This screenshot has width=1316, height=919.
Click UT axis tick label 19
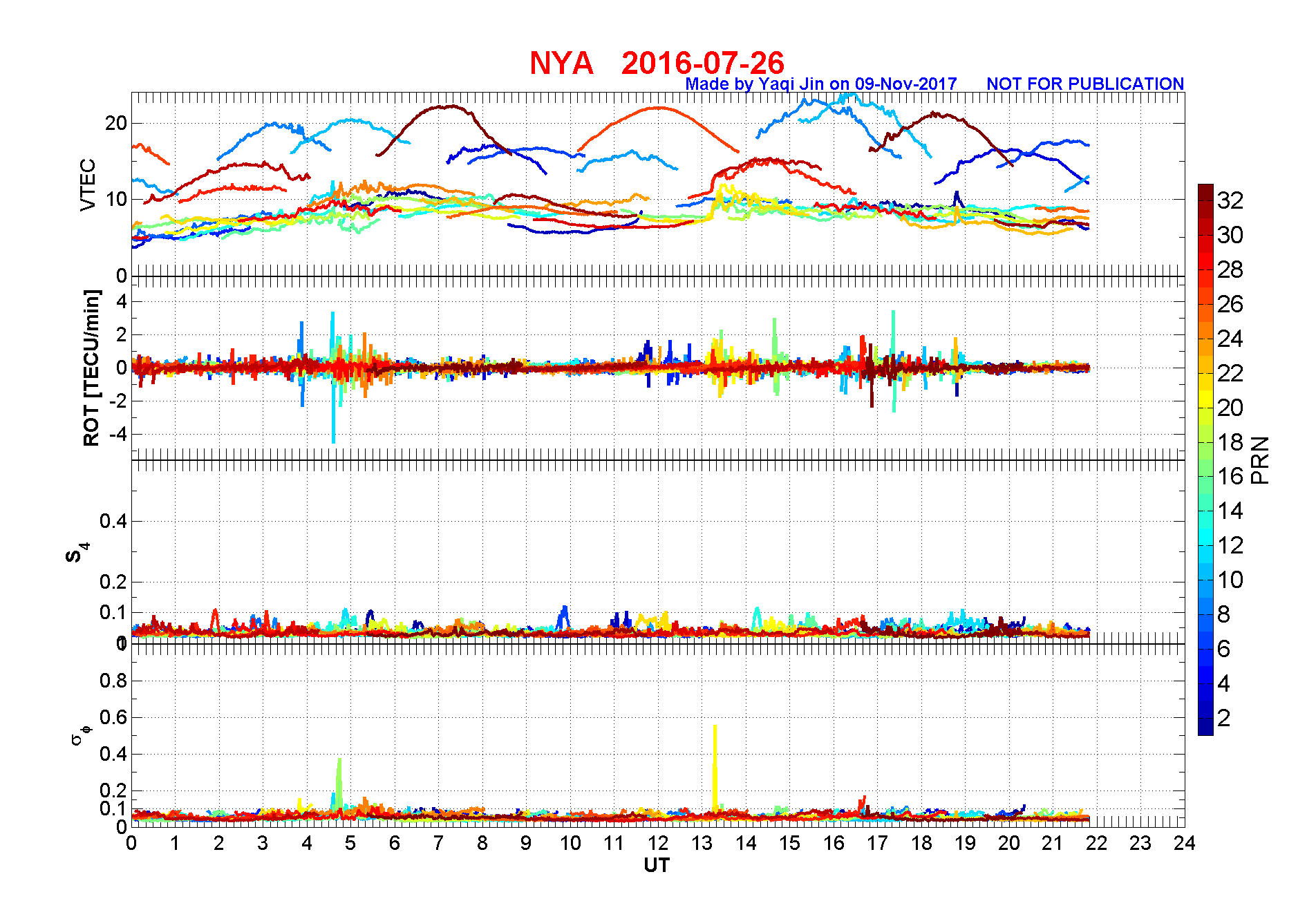(965, 843)
